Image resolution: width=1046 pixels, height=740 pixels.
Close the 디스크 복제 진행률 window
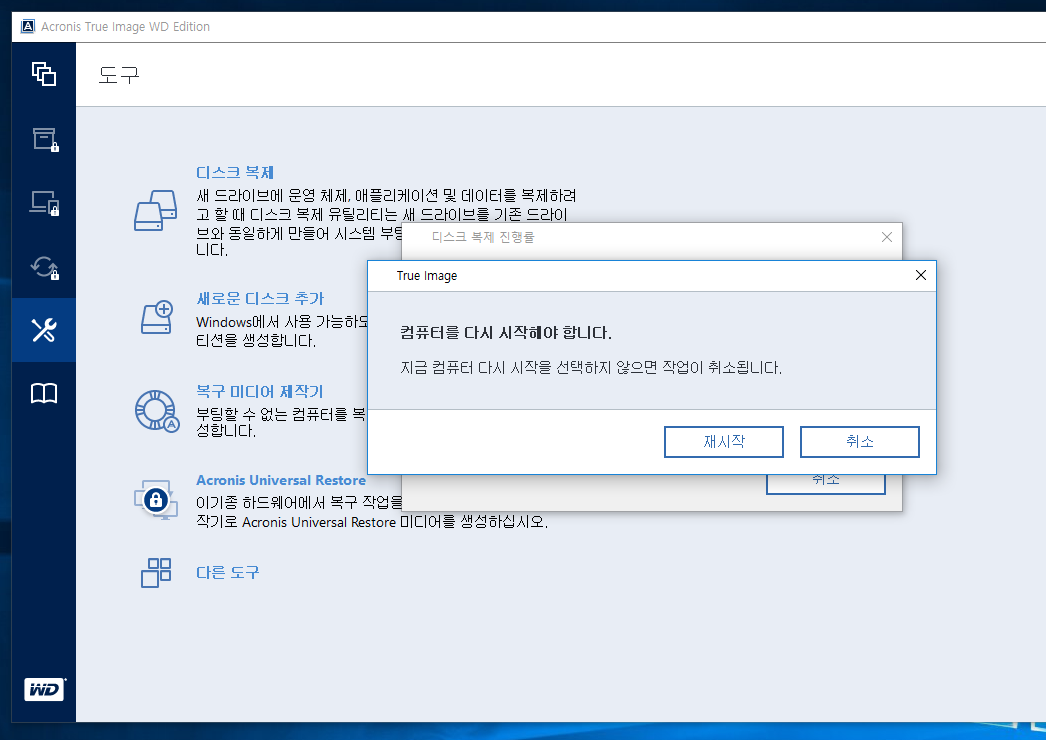click(887, 237)
